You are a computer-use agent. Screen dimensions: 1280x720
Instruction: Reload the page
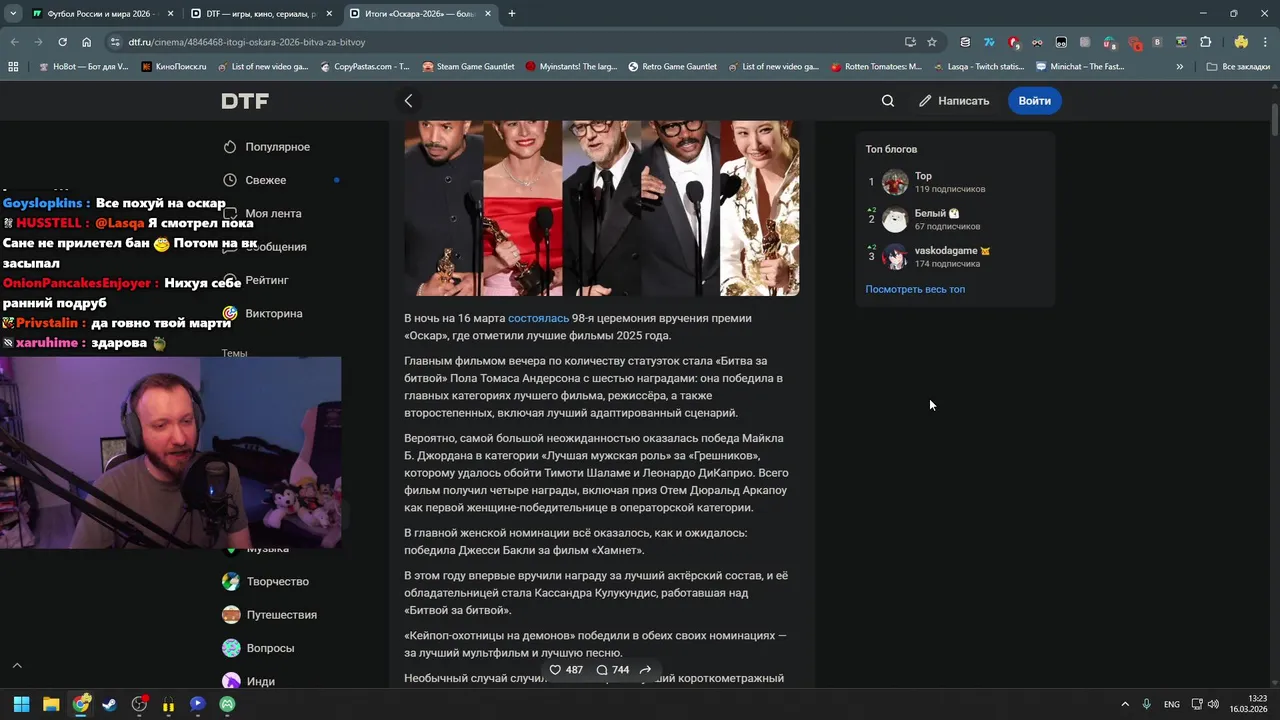tap(62, 42)
